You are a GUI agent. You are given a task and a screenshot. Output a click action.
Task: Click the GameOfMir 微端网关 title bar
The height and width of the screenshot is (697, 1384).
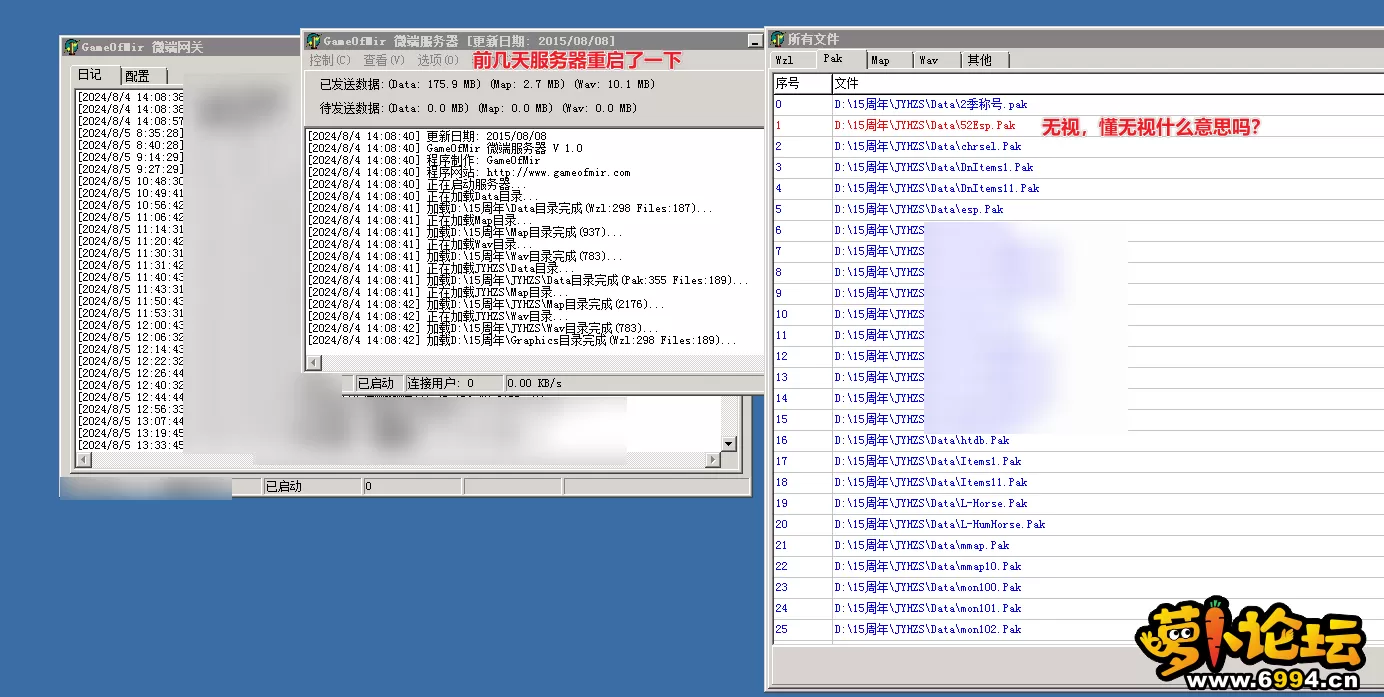coord(180,47)
